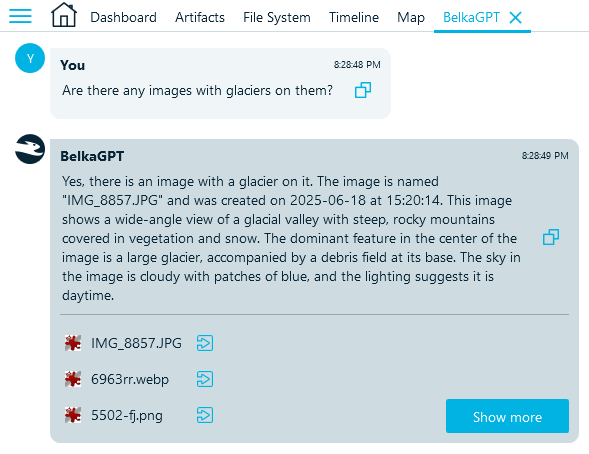Copy the user's glacier question message
Image resolution: width=589 pixels, height=454 pixels.
tap(363, 90)
